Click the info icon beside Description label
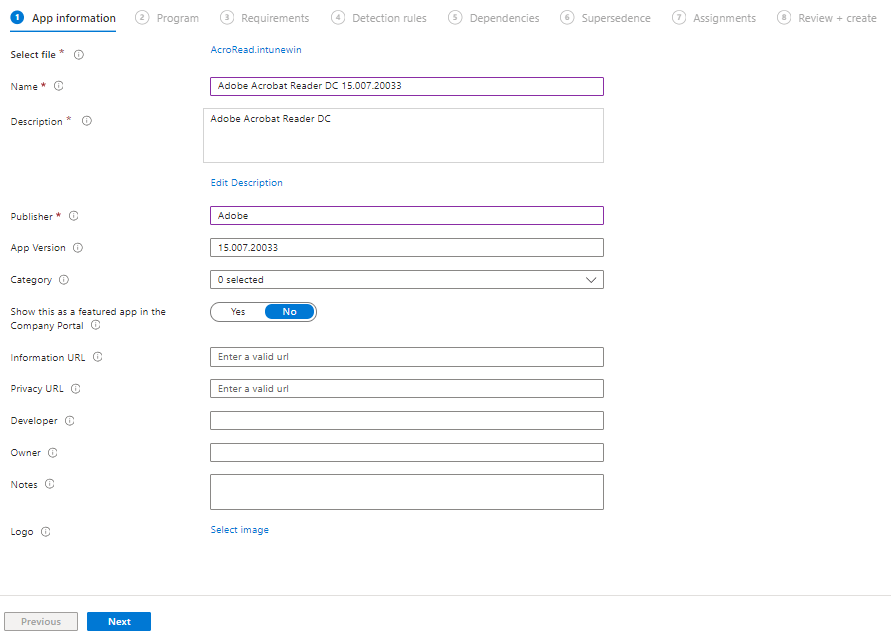891x640 pixels. [x=87, y=121]
